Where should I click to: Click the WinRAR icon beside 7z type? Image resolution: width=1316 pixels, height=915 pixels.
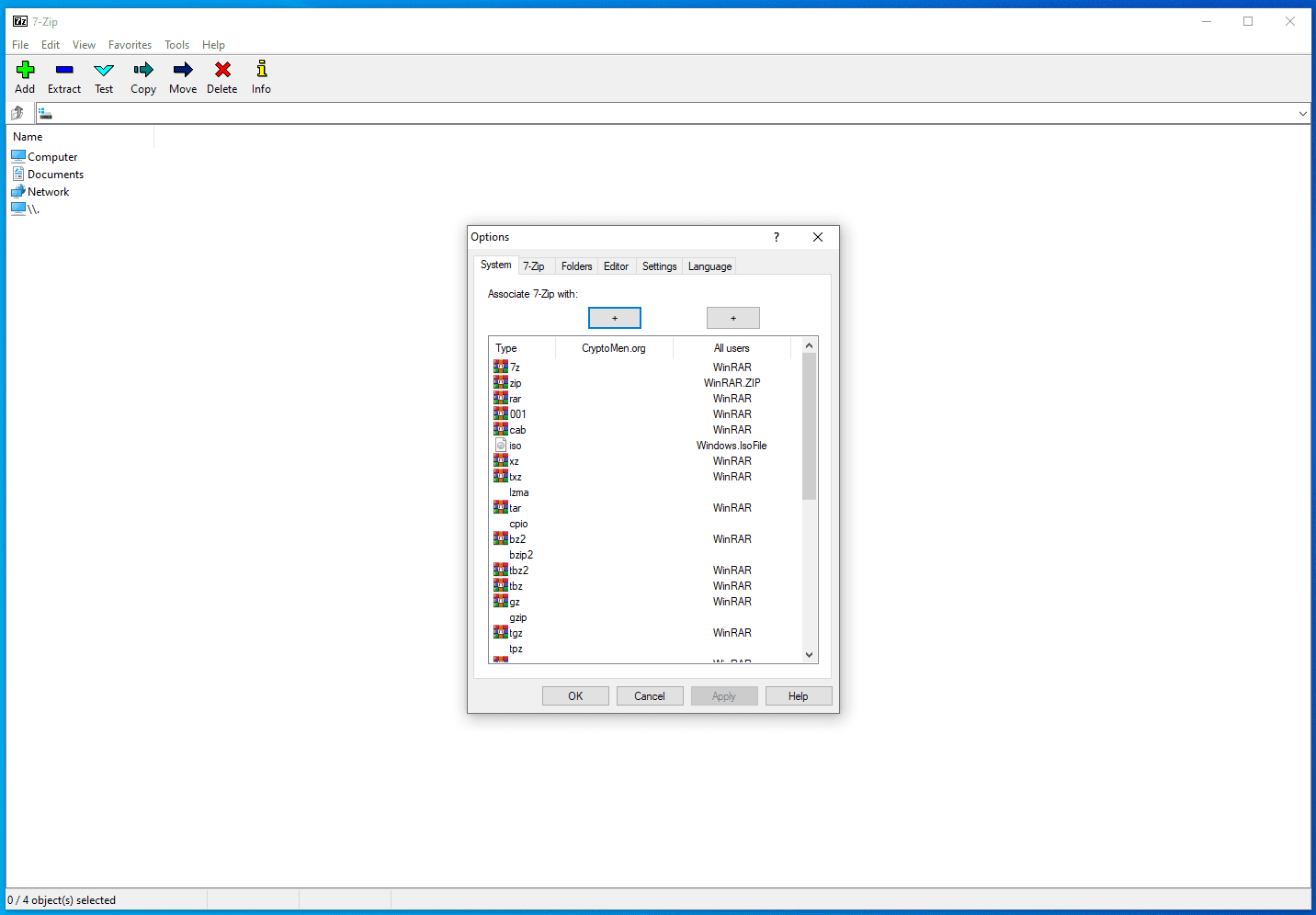(501, 367)
